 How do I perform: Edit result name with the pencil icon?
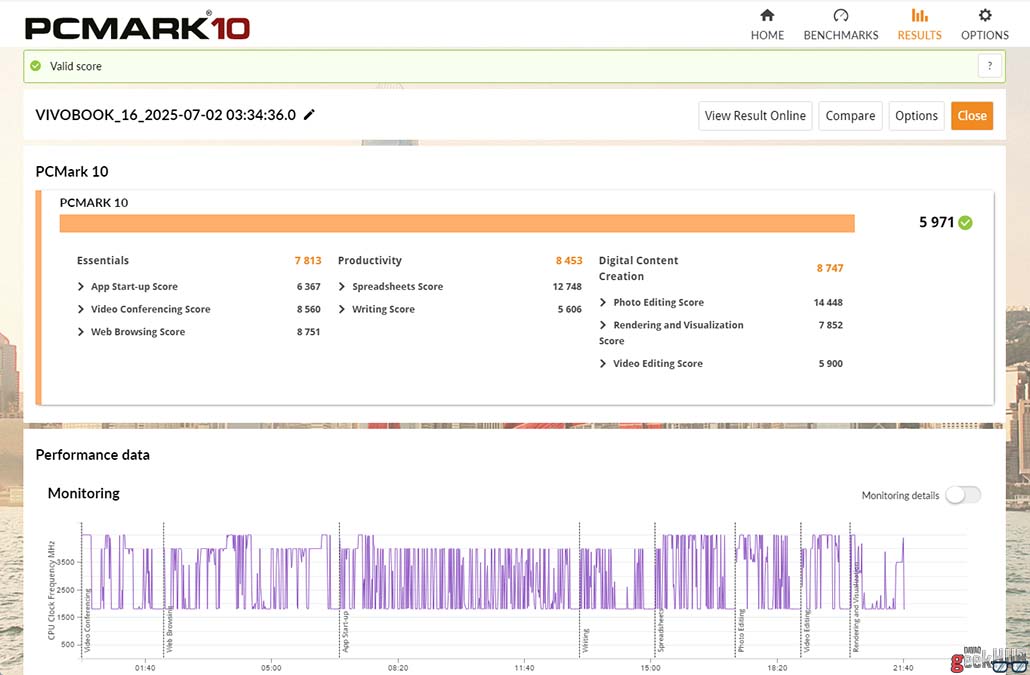point(309,115)
